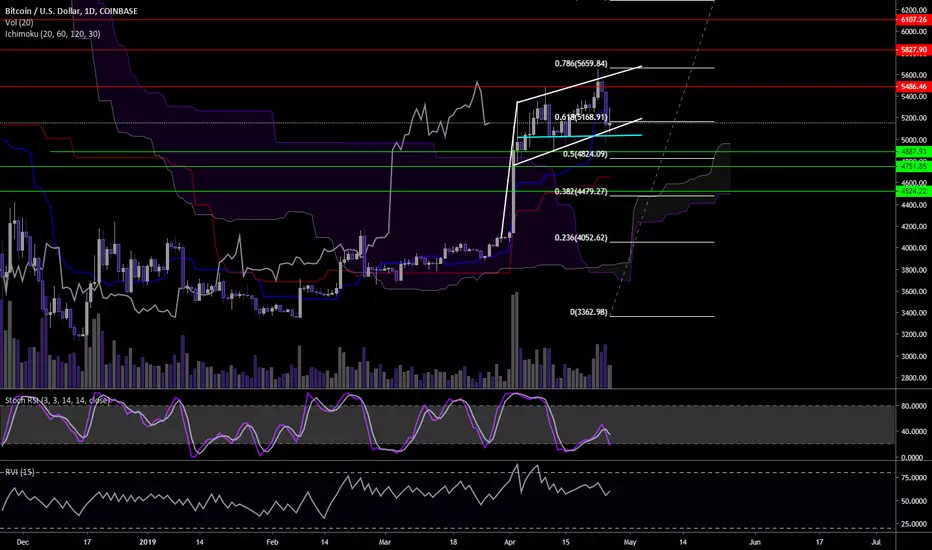The width and height of the screenshot is (932, 550).
Task: Click the Mar label on time axis
Action: coord(385,542)
